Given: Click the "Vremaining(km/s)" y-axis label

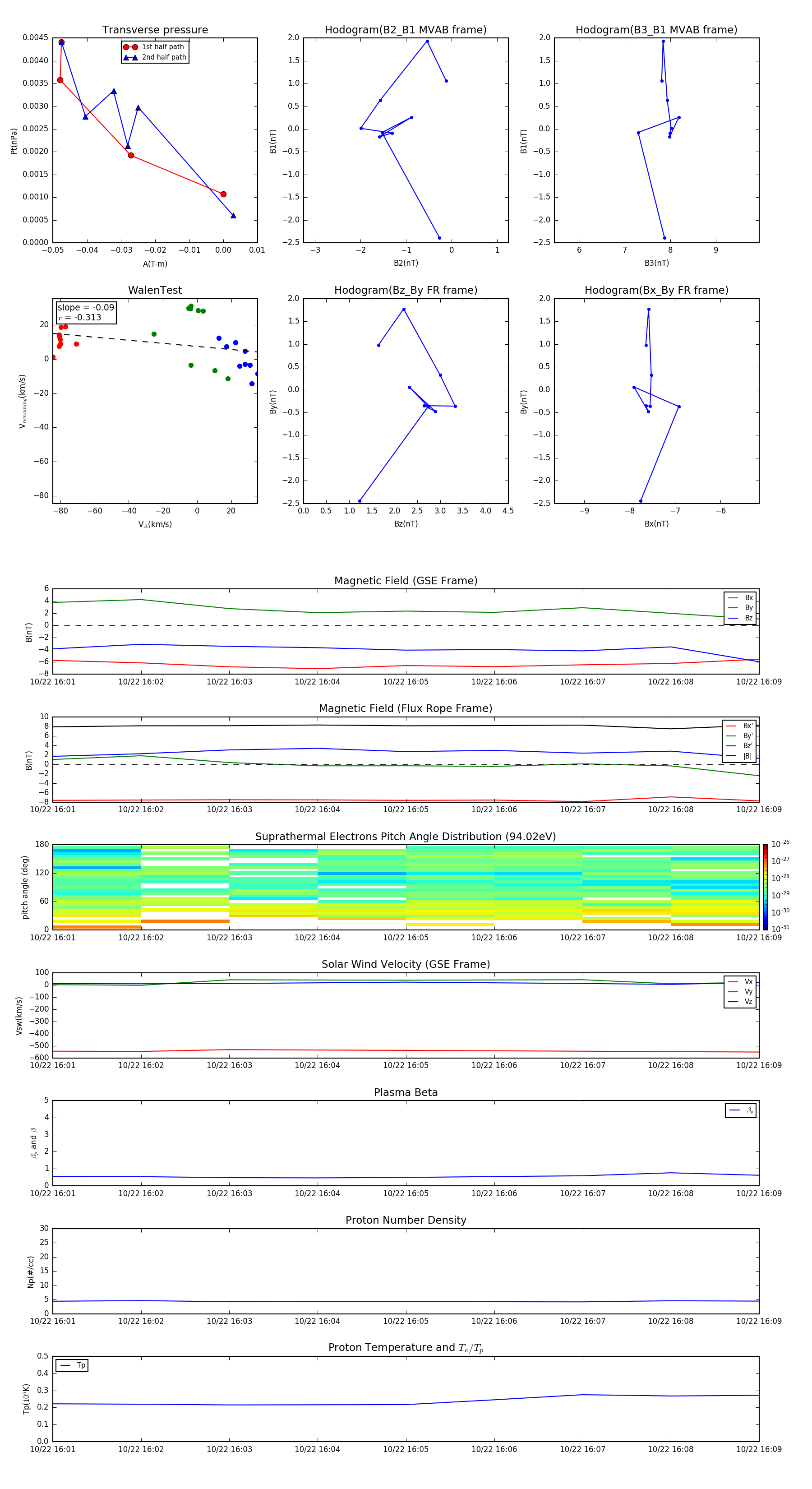Looking at the screenshot, I should (23, 401).
